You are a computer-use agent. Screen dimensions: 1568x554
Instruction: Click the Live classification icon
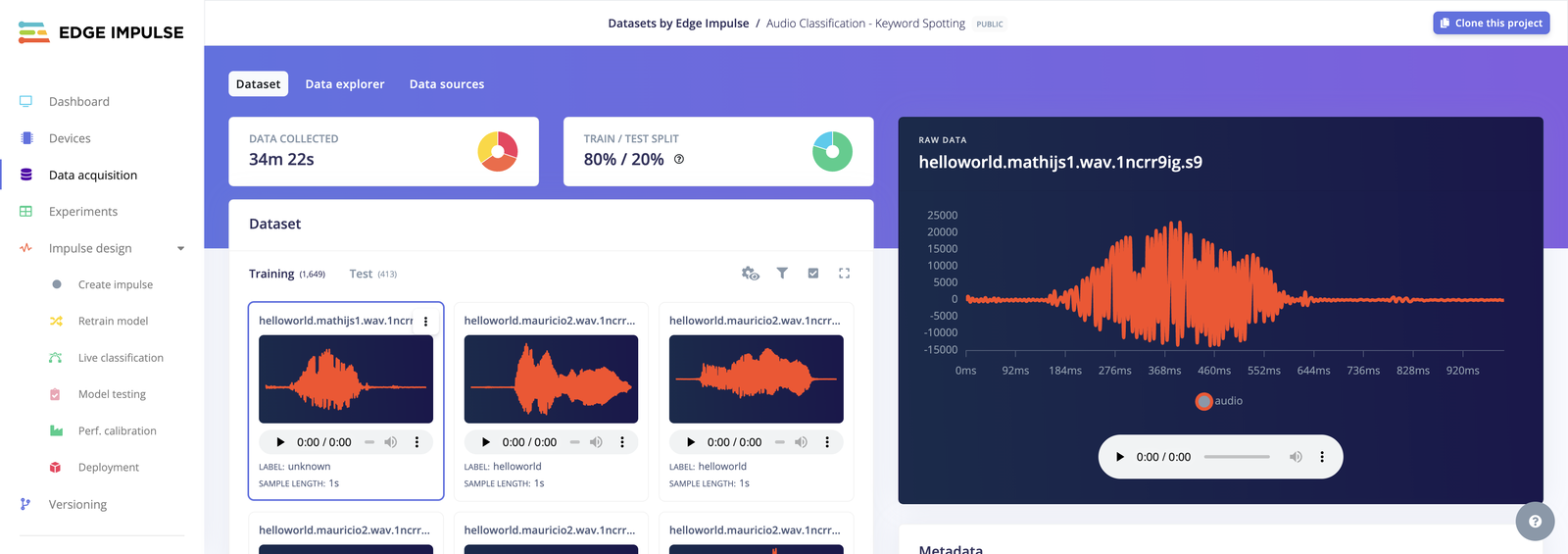(x=56, y=358)
